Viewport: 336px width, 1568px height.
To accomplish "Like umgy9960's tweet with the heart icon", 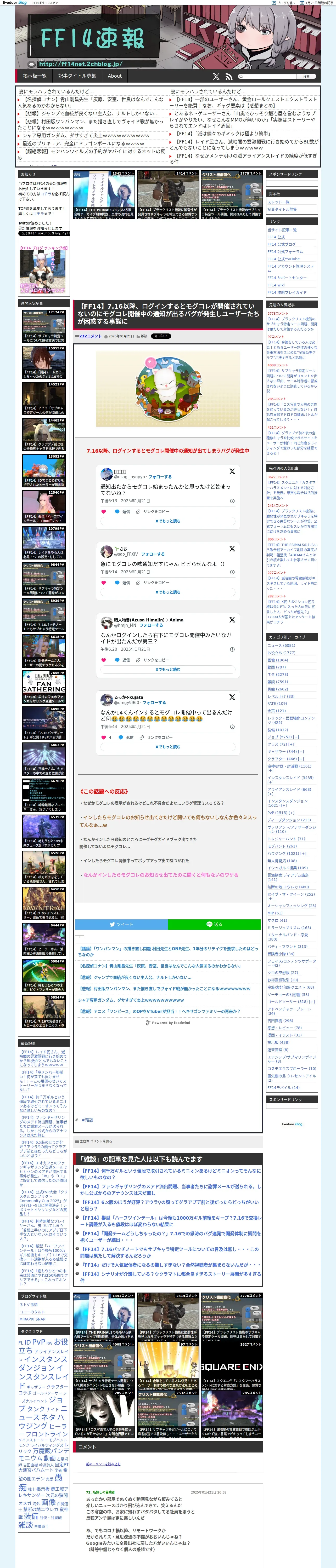I will point(104,737).
